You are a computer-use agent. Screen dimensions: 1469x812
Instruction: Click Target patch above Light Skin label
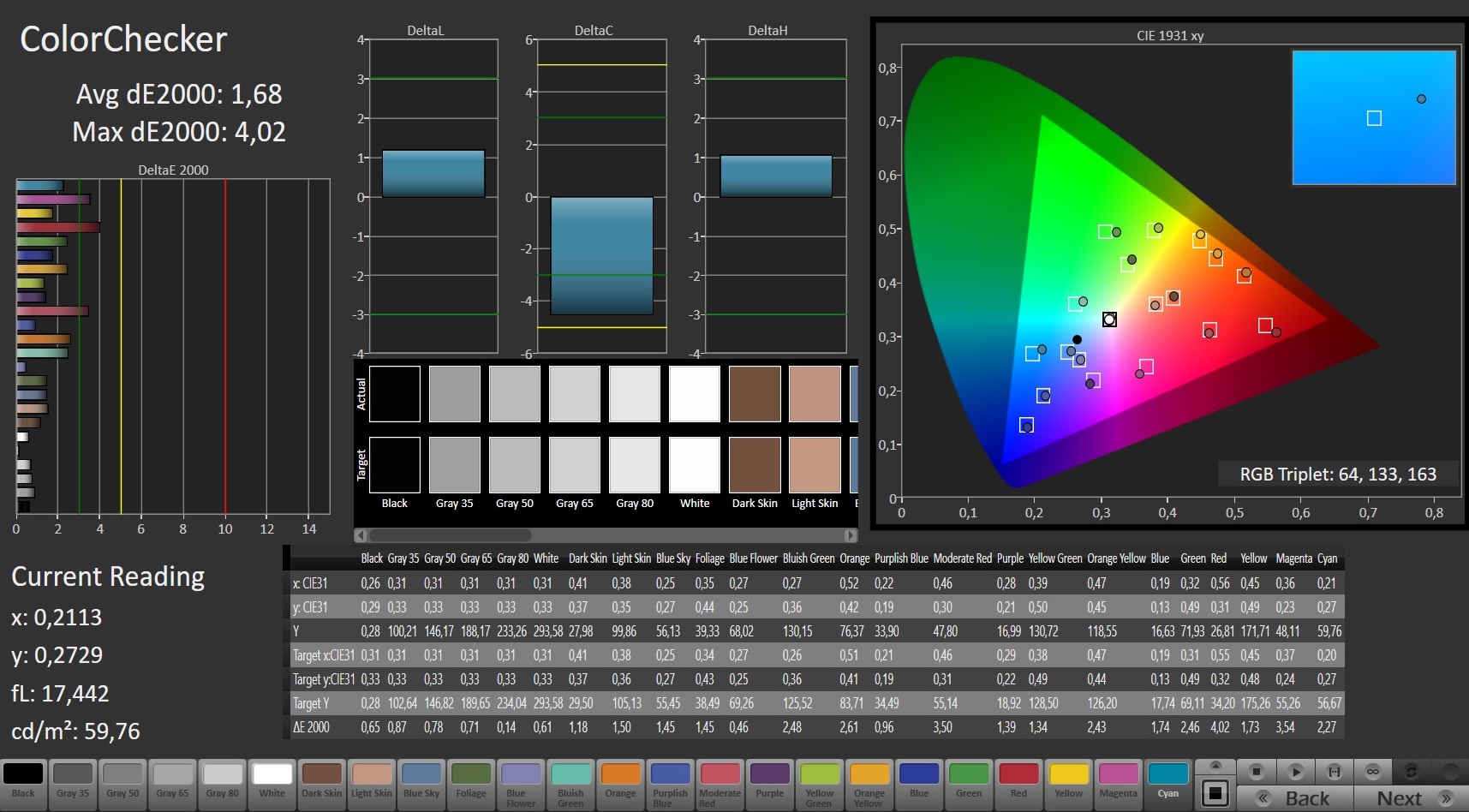(815, 465)
